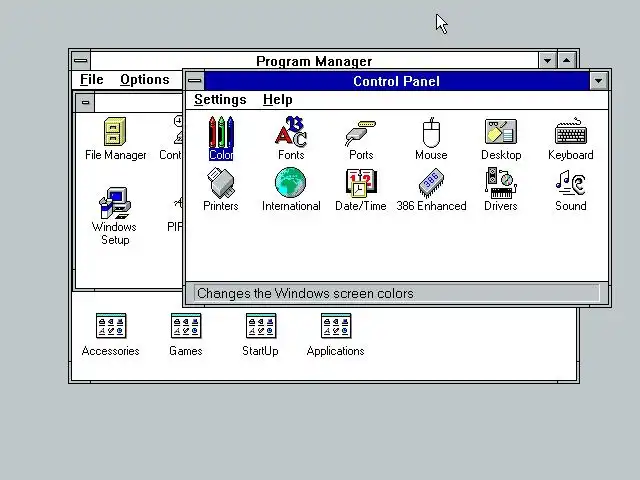Minimize the Control Panel window

pos(598,81)
